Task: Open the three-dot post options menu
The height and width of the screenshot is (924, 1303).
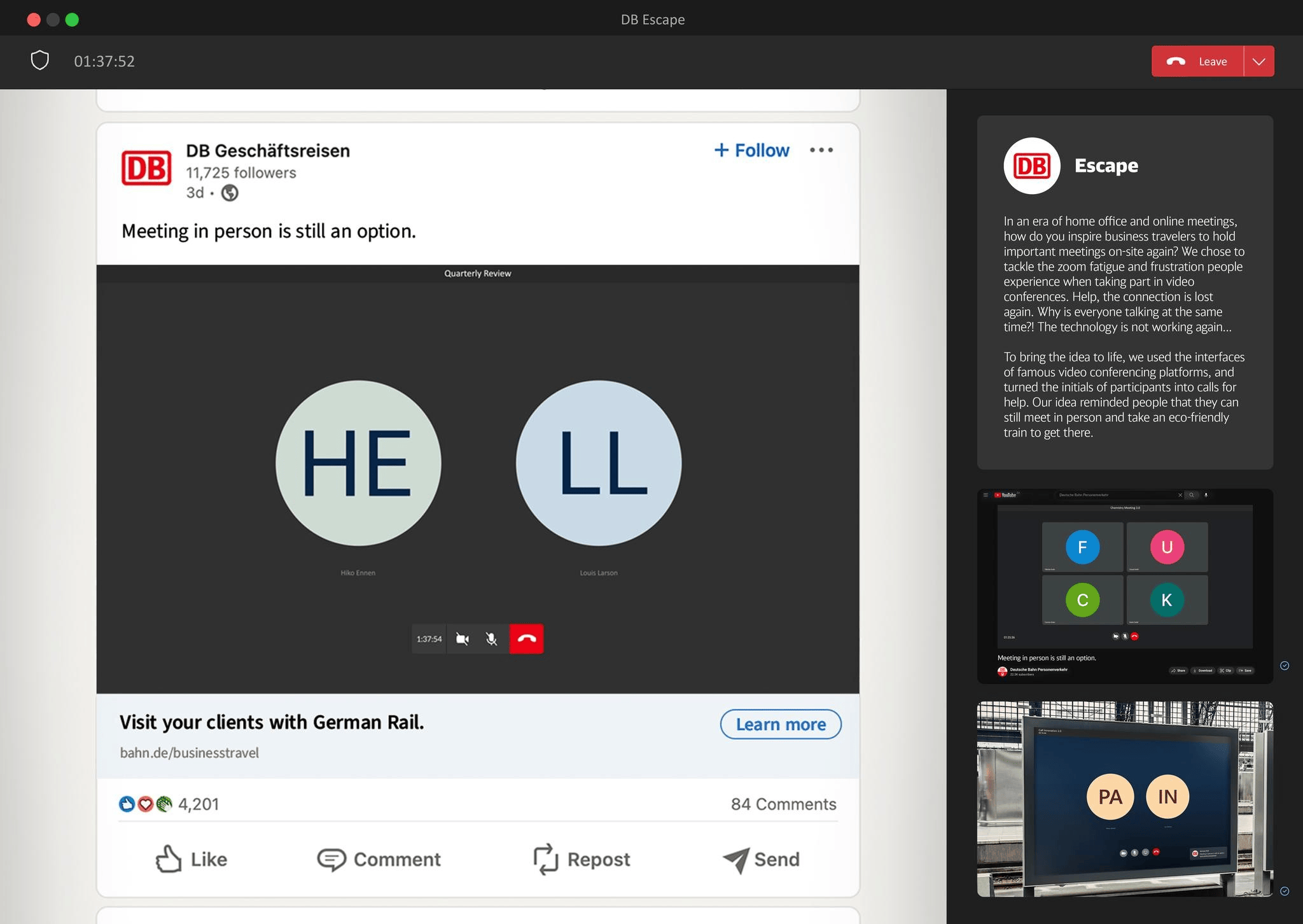Action: (x=821, y=150)
